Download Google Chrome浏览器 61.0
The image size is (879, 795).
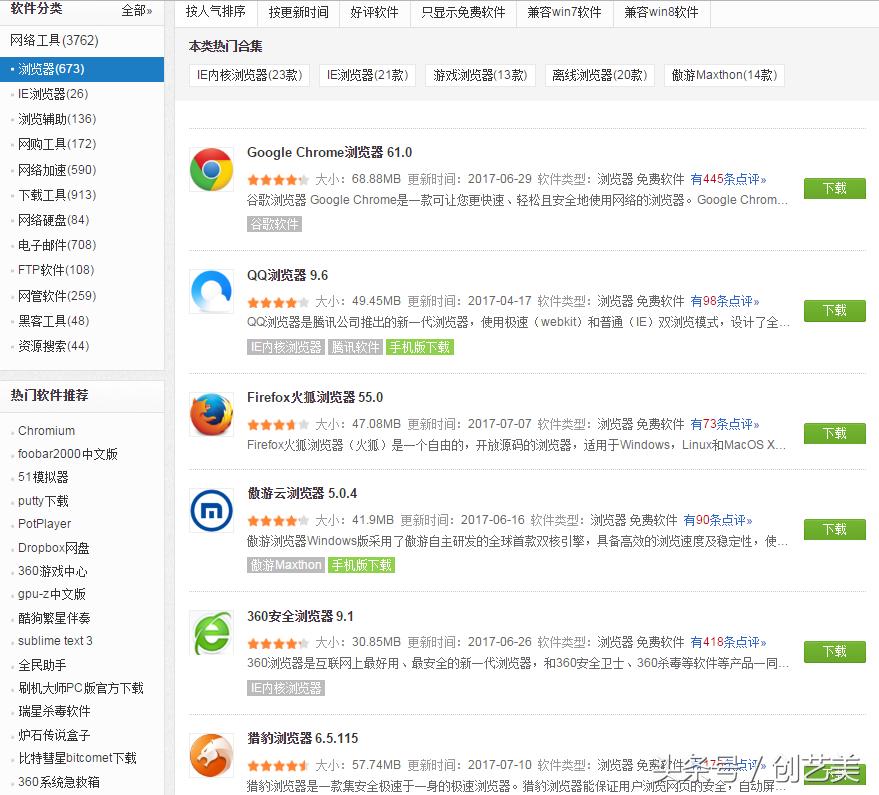(x=834, y=188)
